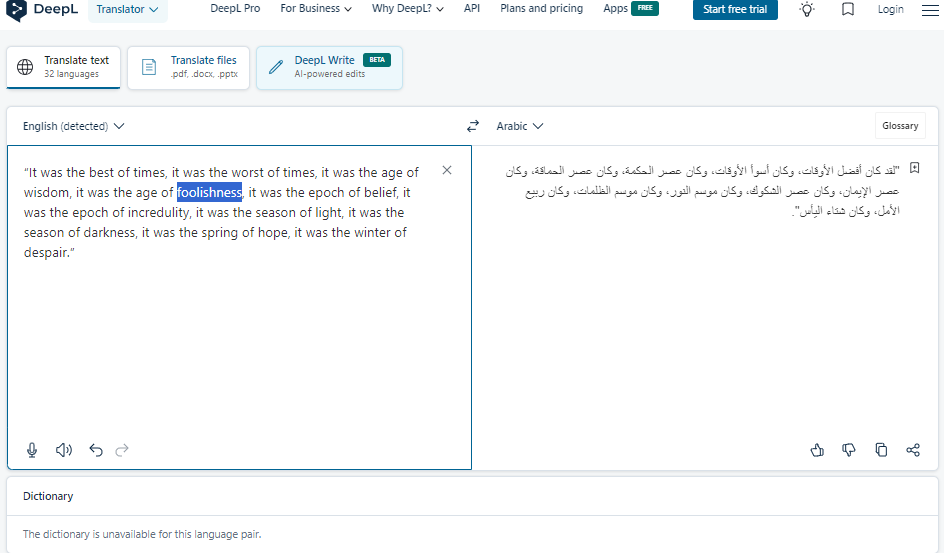
Task: Give thumbs down to the translation
Action: pyautogui.click(x=849, y=450)
